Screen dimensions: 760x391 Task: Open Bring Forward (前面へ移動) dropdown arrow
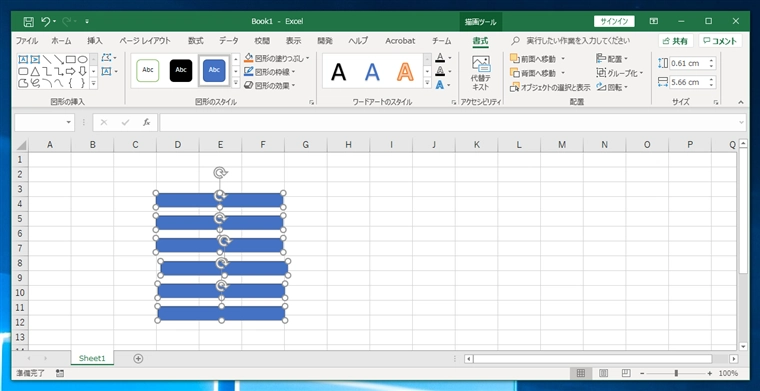click(563, 59)
